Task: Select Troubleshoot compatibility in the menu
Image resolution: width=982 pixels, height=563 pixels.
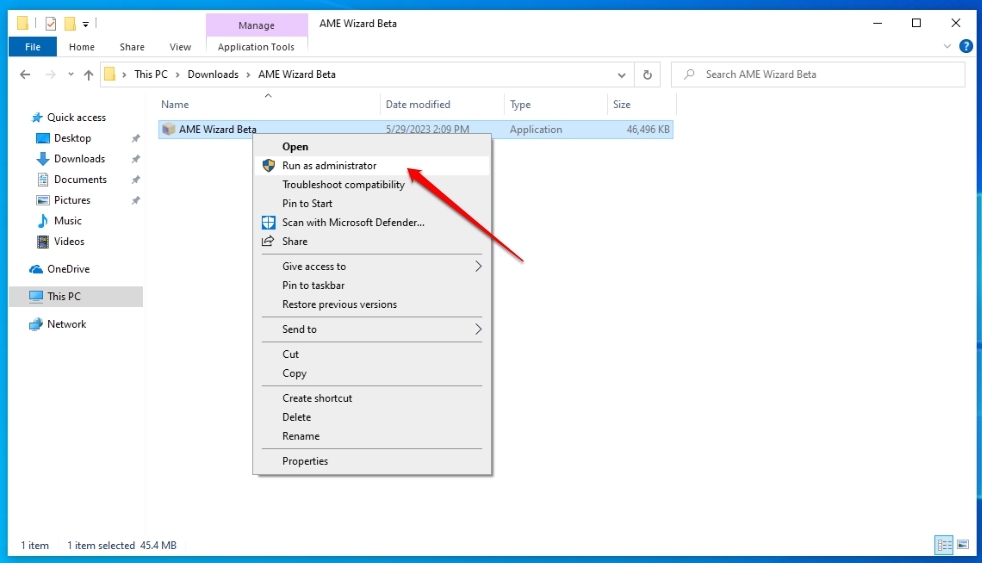Action: [x=343, y=185]
